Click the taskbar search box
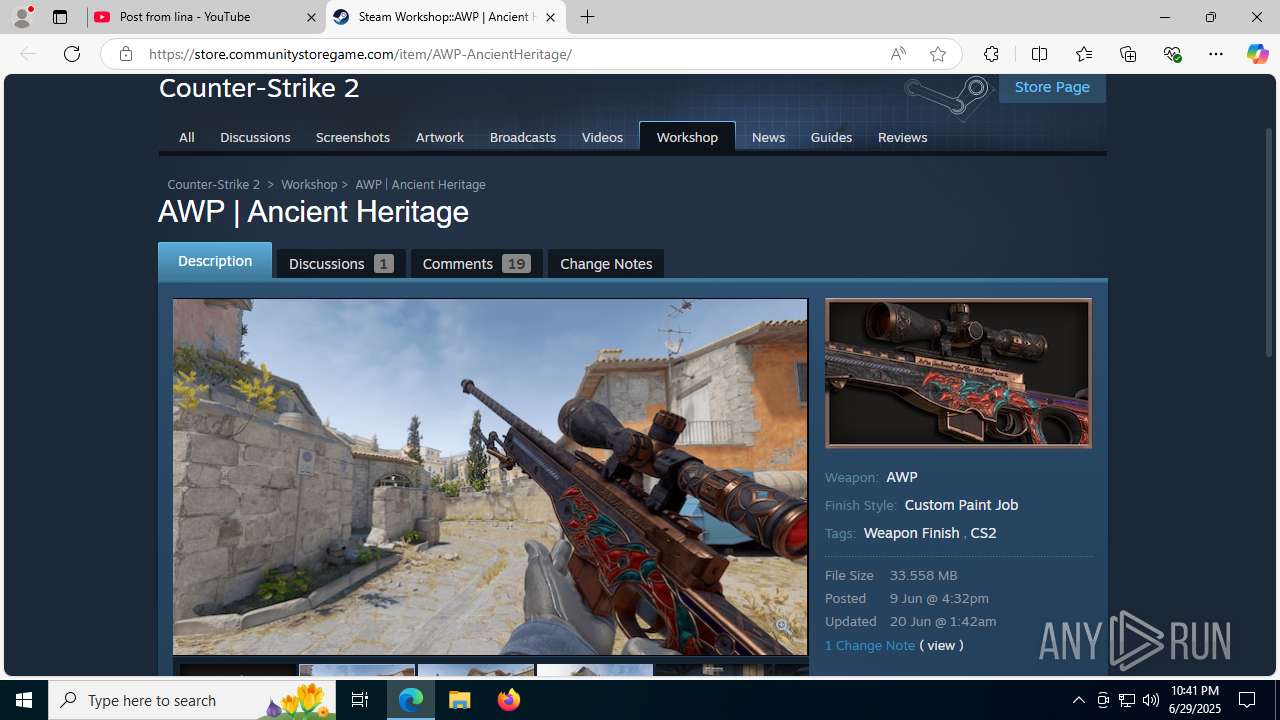 coord(191,700)
